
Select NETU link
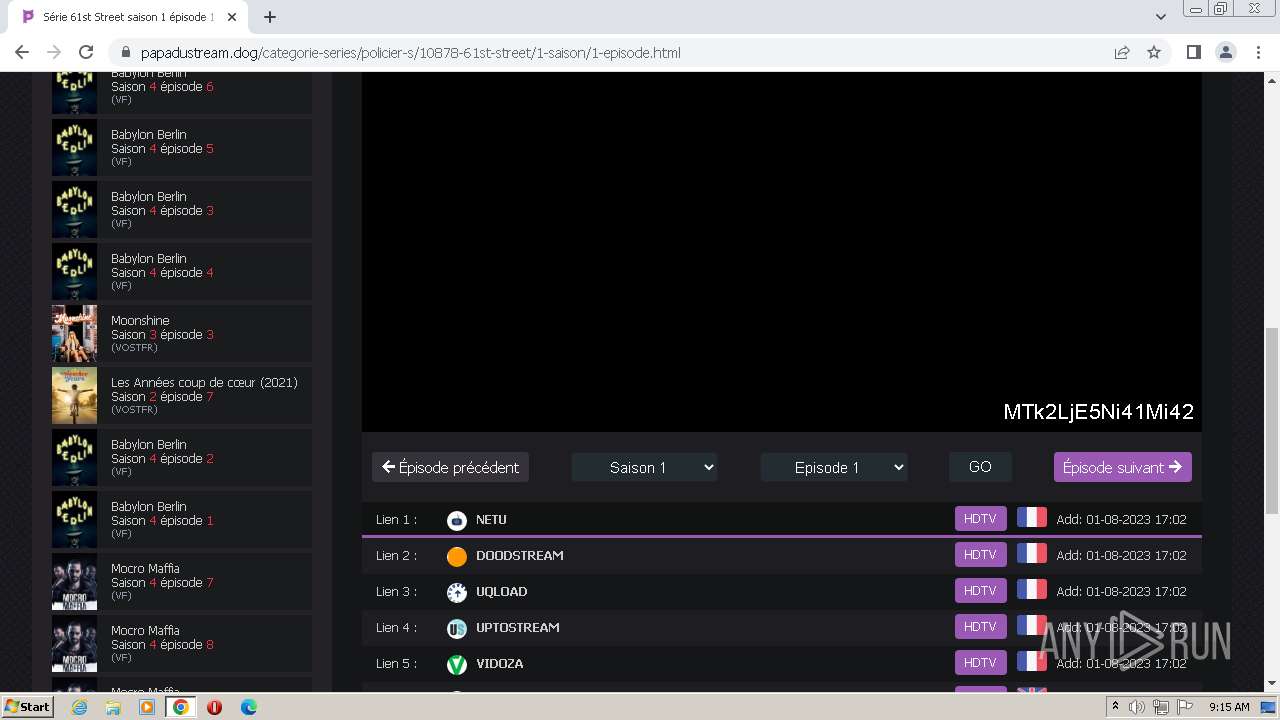tap(781, 519)
